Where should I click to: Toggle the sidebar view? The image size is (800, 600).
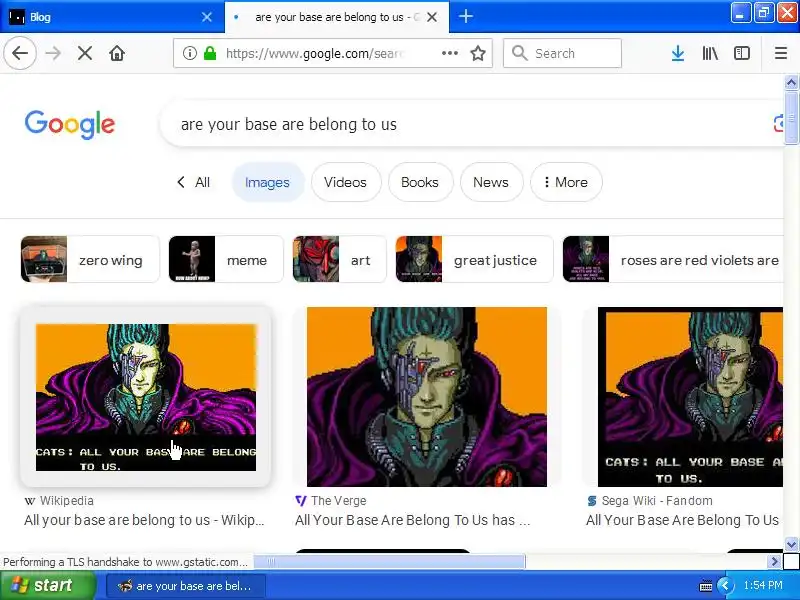[x=741, y=53]
